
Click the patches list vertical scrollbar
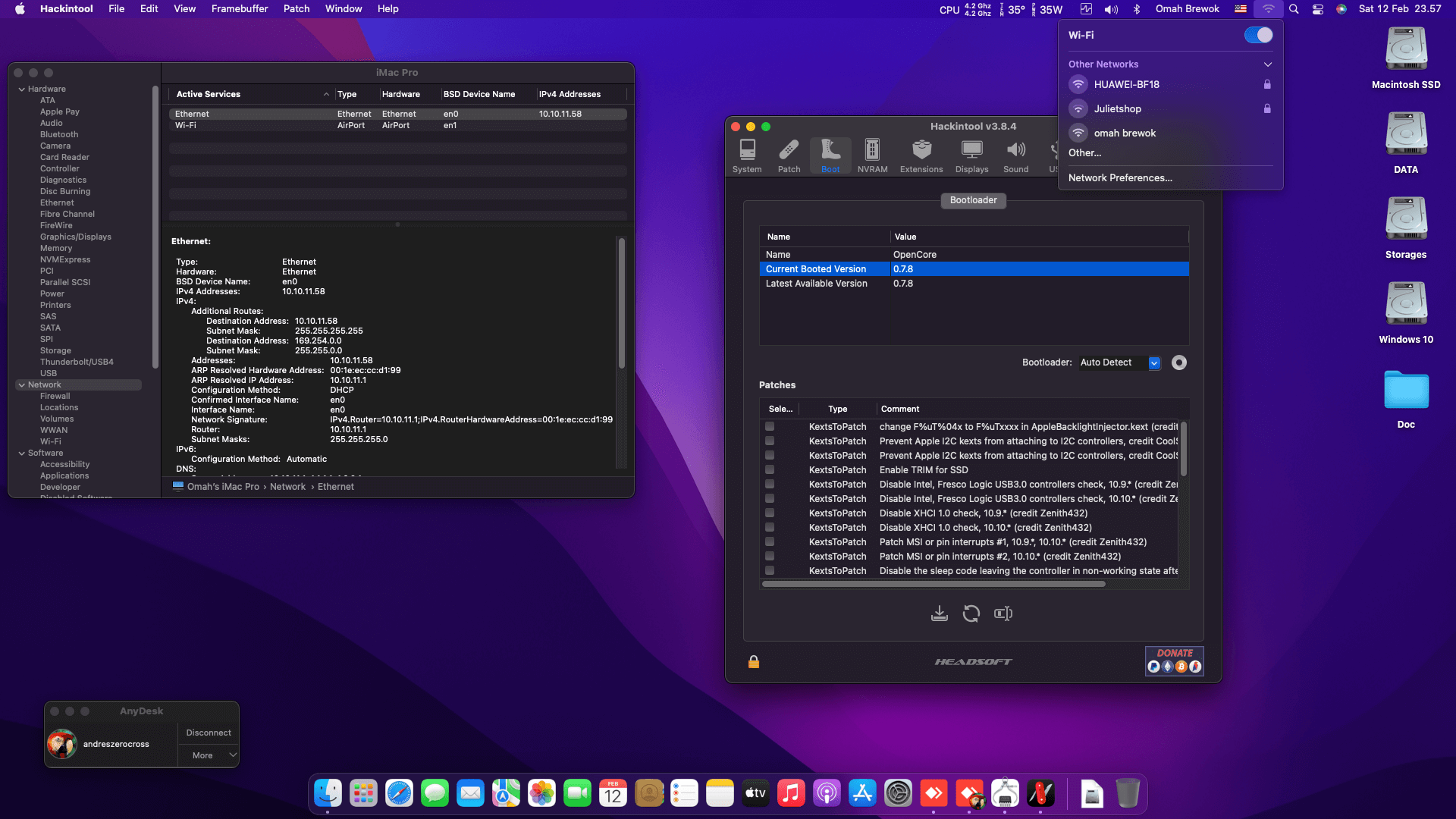pos(1184,449)
